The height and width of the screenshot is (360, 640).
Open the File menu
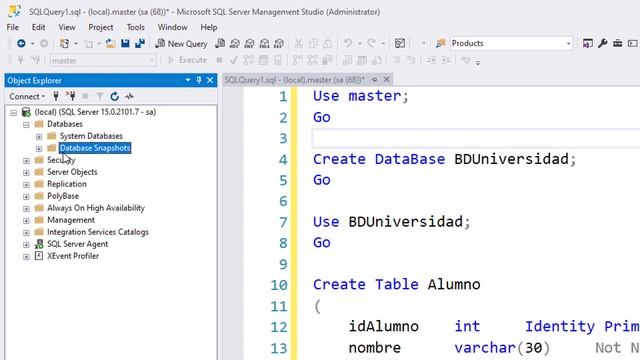click(13, 27)
